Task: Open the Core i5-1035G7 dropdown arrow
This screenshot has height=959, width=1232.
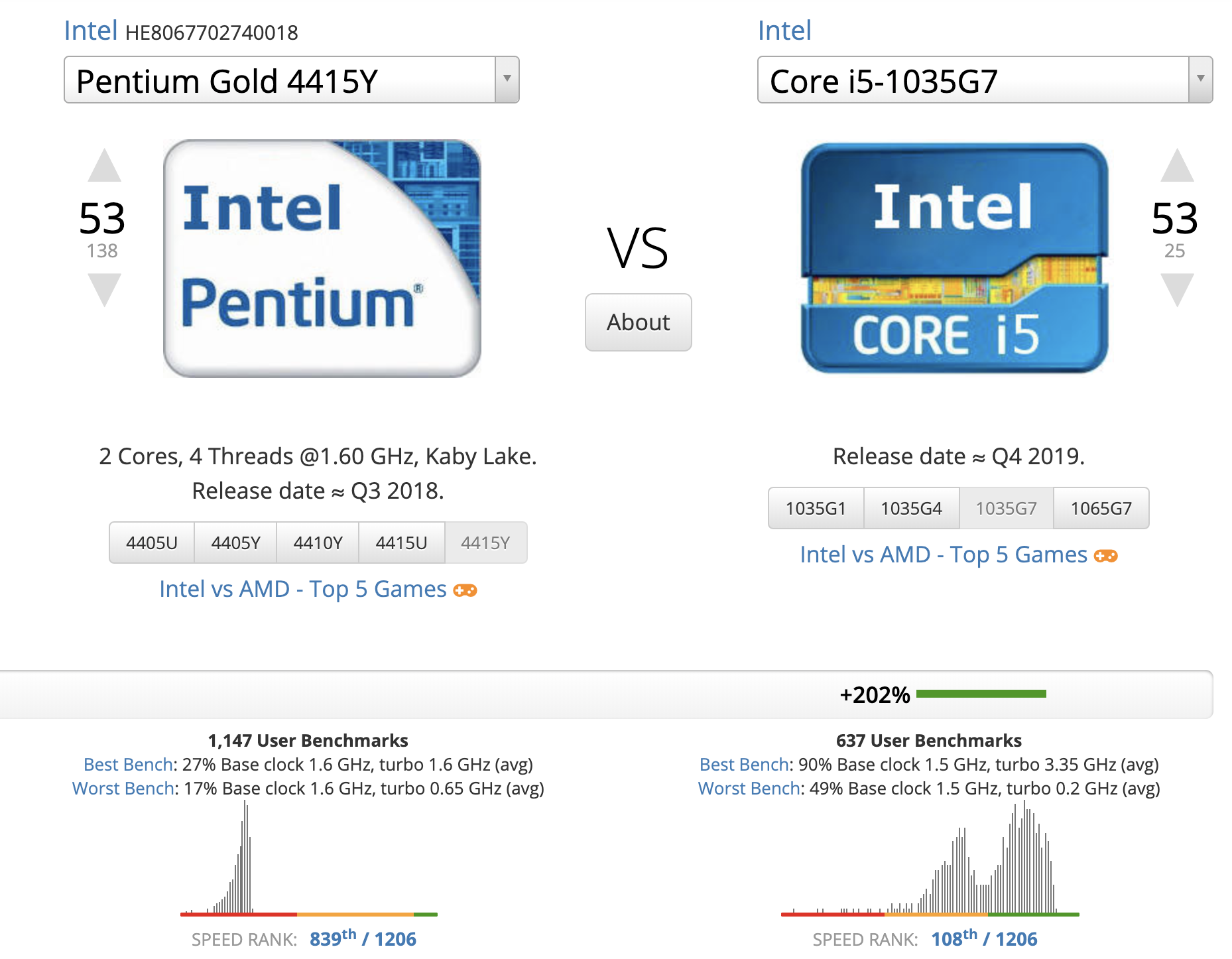Action: pyautogui.click(x=1201, y=80)
